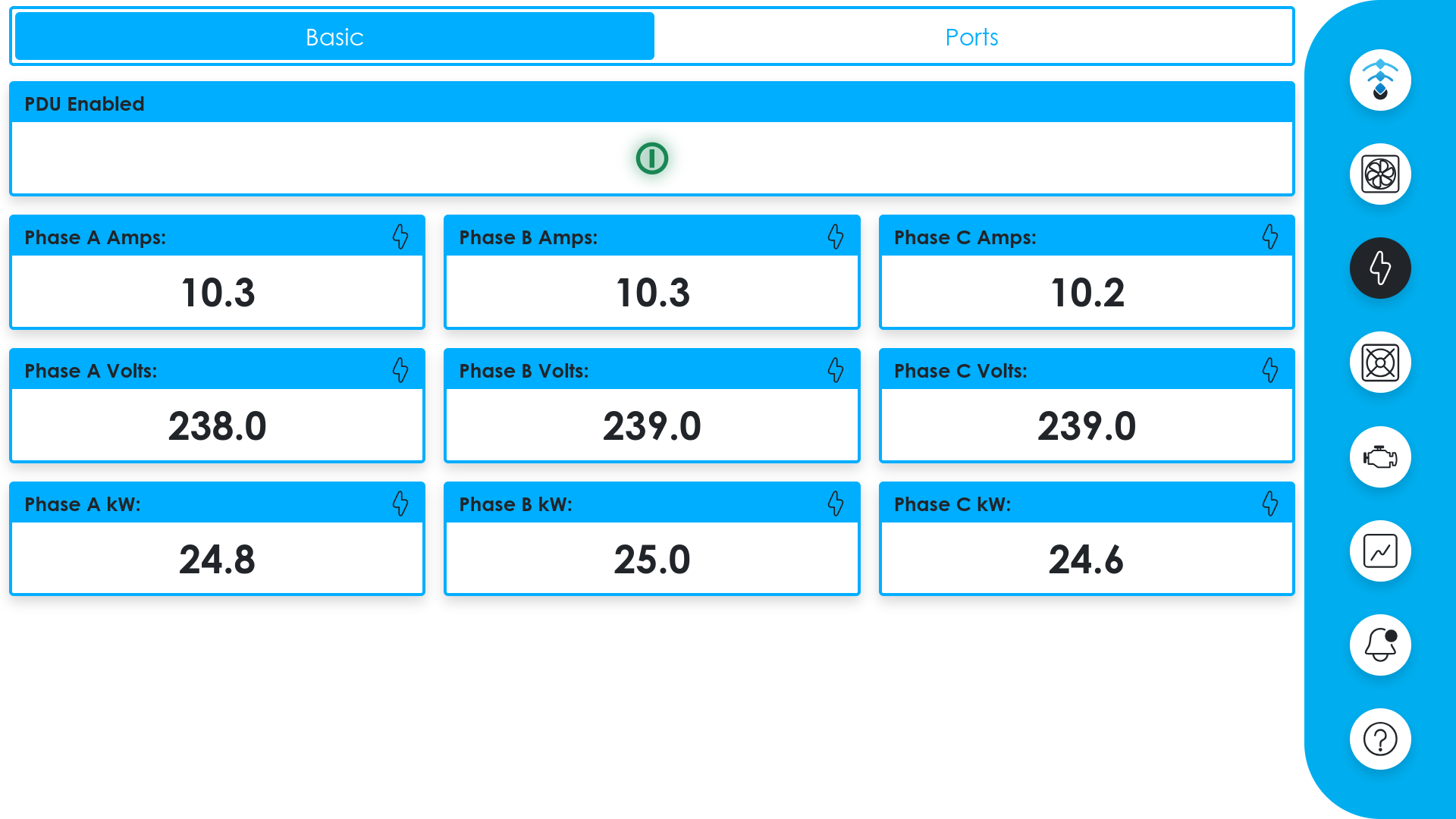1456x819 pixels.
Task: Click the Phase B kW reading of 25.0
Action: (651, 559)
